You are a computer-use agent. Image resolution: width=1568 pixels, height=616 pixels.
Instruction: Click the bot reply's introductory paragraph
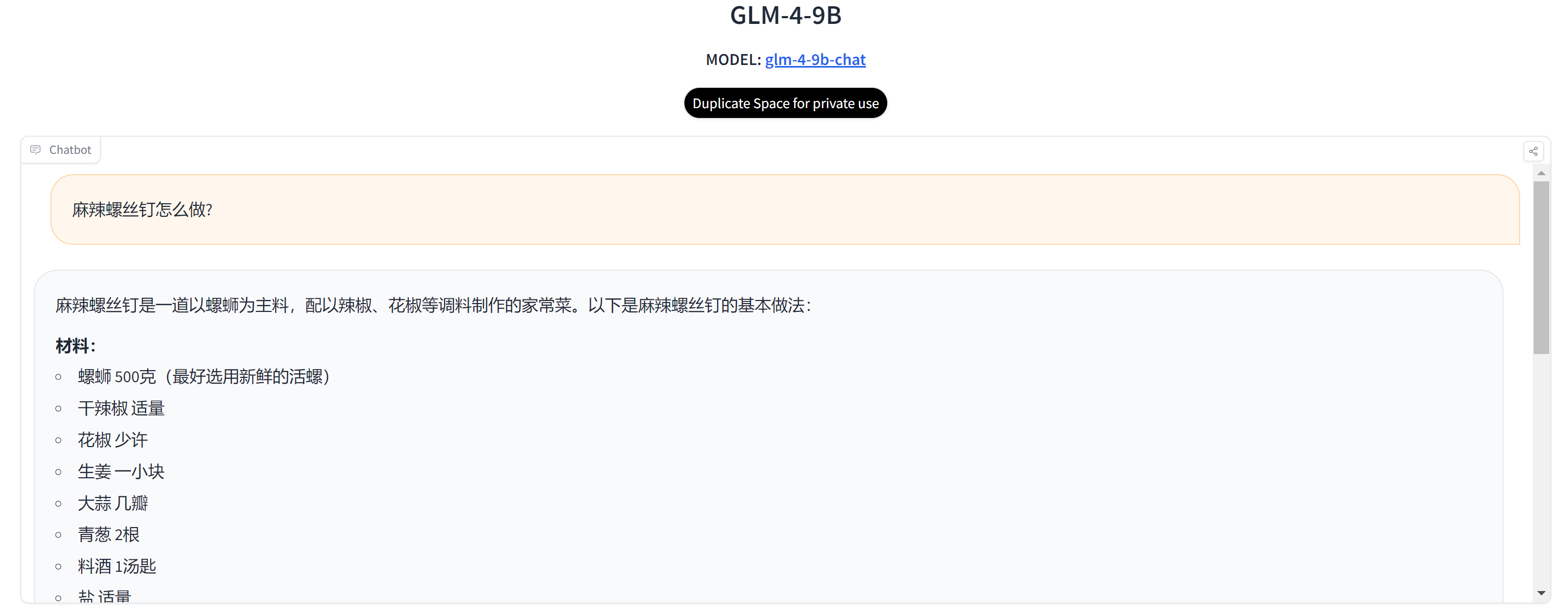click(433, 306)
